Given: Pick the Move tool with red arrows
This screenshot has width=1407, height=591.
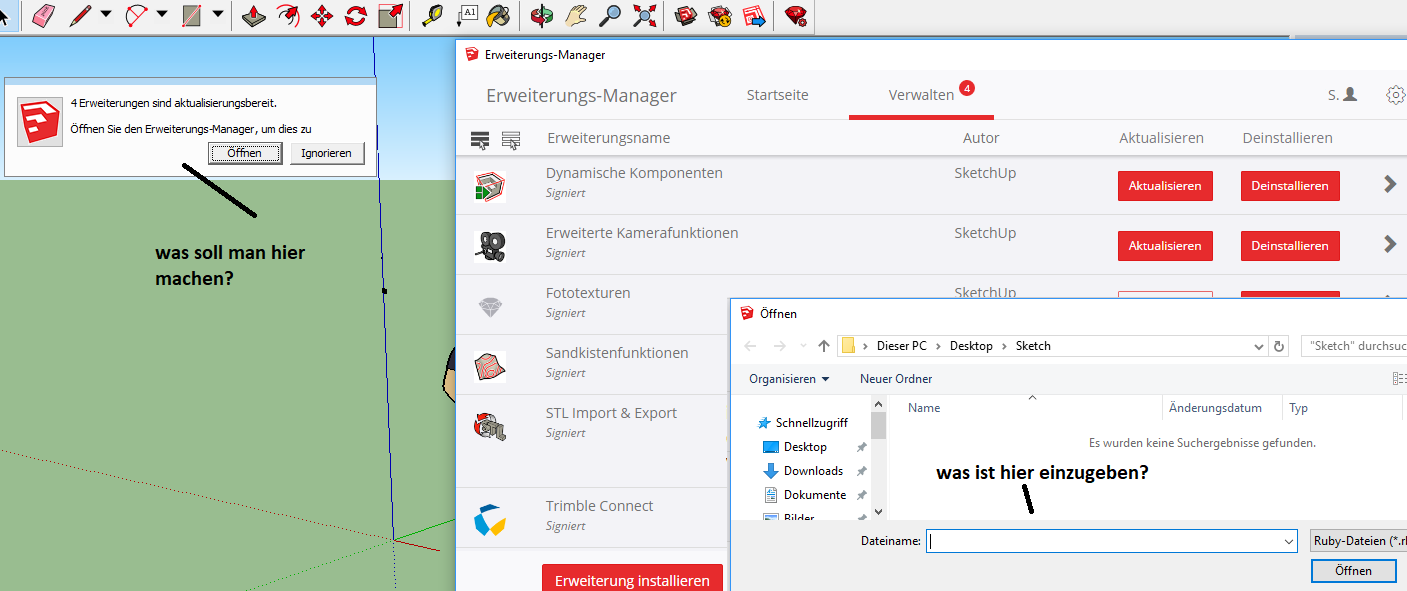Looking at the screenshot, I should (x=322, y=15).
